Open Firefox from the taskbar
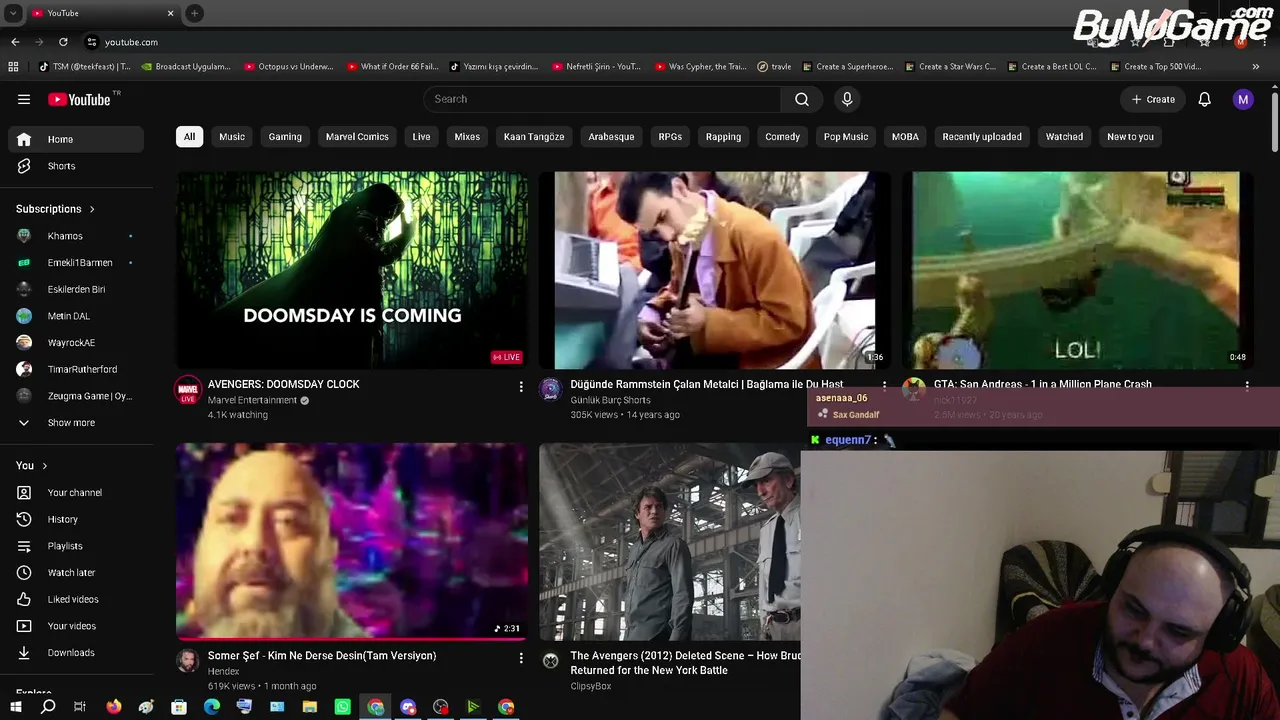 114,707
